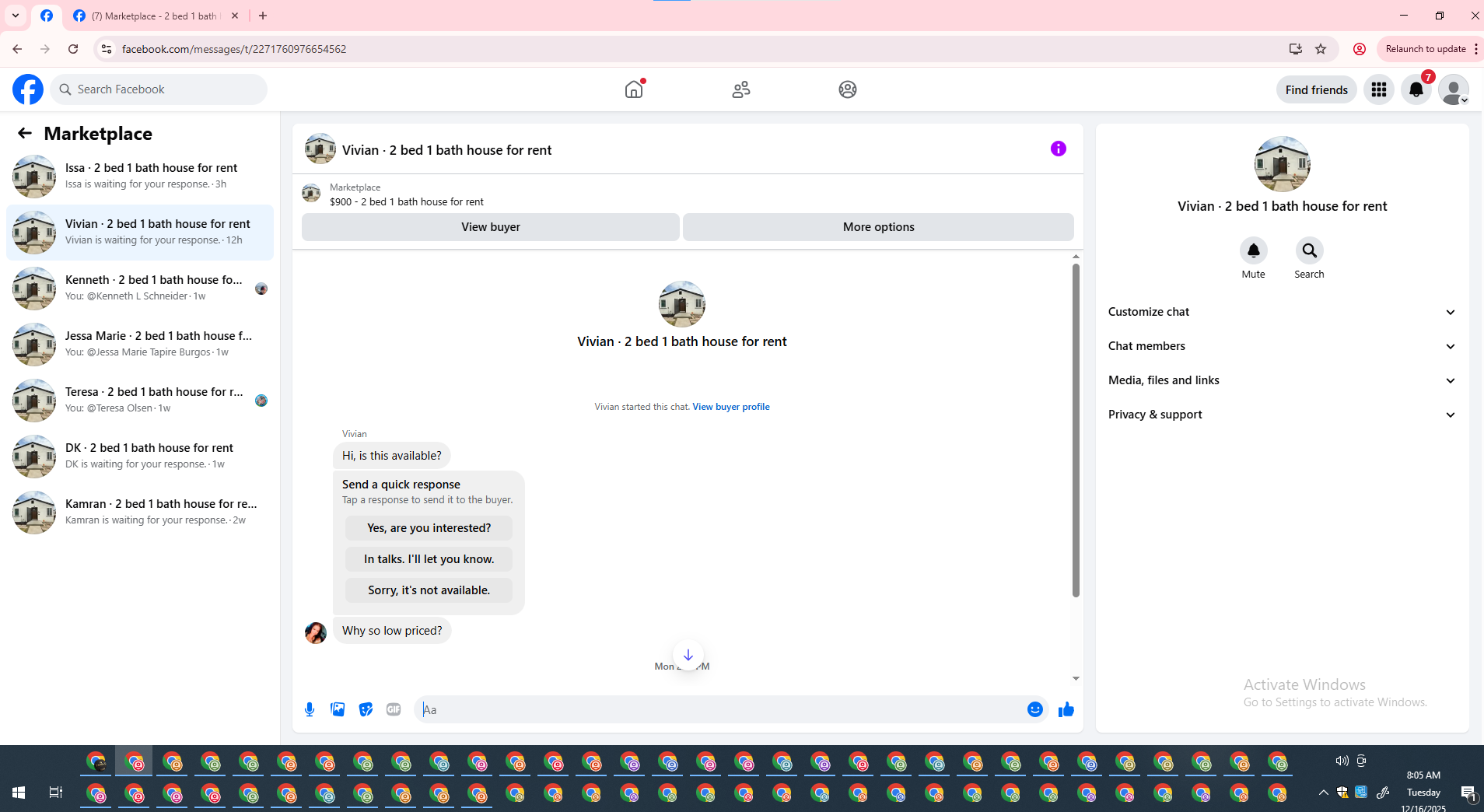Open Windows Task View
1484x812 pixels.
(55, 793)
